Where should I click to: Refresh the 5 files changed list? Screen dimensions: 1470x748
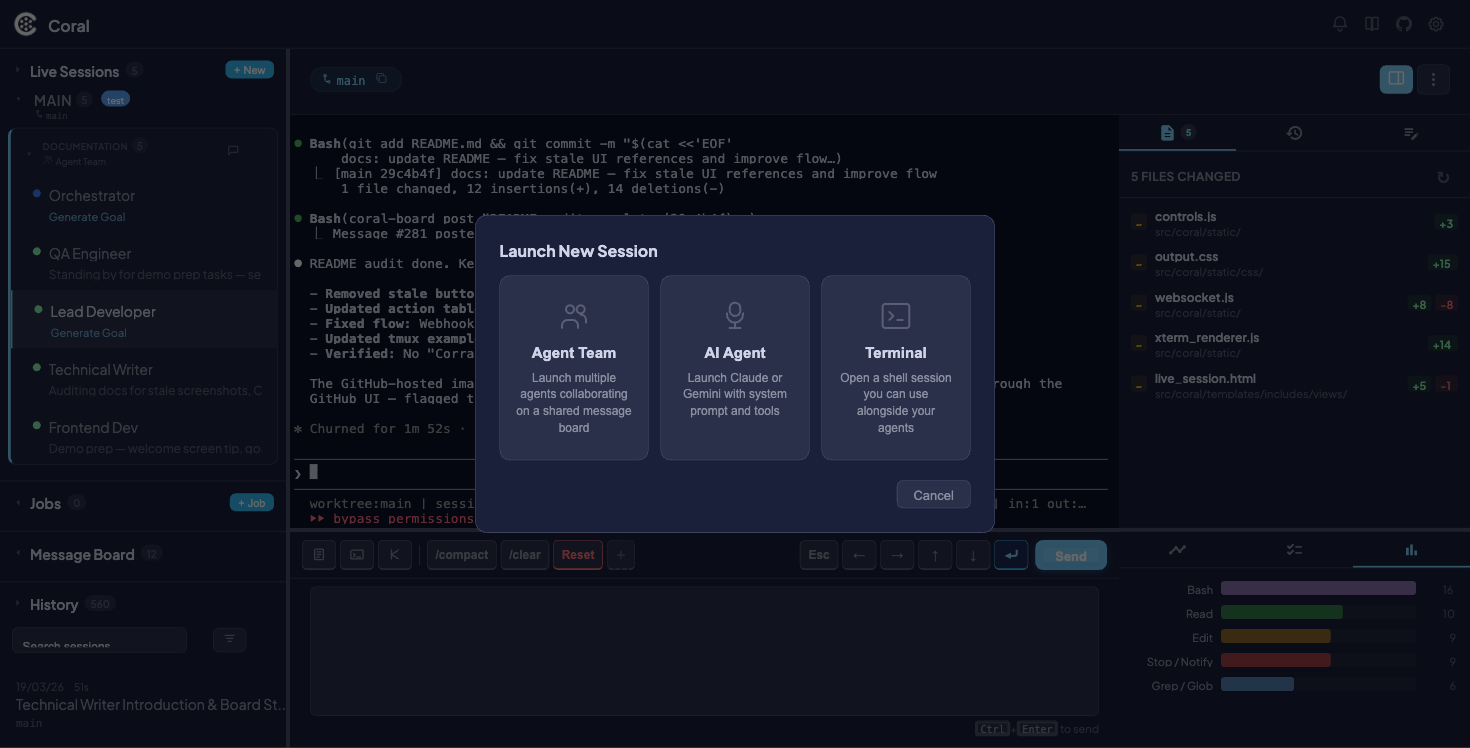pyautogui.click(x=1442, y=177)
